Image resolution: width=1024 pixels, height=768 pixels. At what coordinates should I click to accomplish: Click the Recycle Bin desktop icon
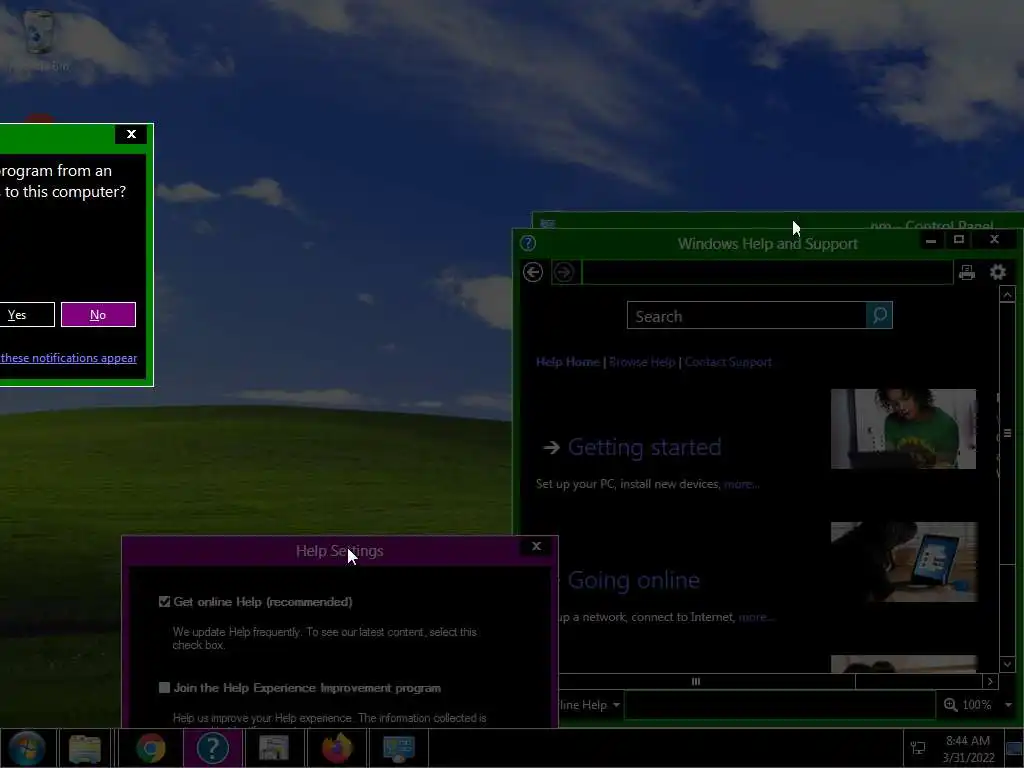pyautogui.click(x=39, y=40)
